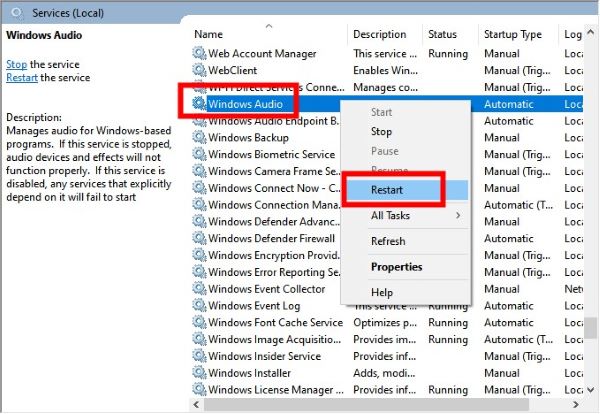
Task: Sort by the Name column header
Action: pyautogui.click(x=208, y=34)
